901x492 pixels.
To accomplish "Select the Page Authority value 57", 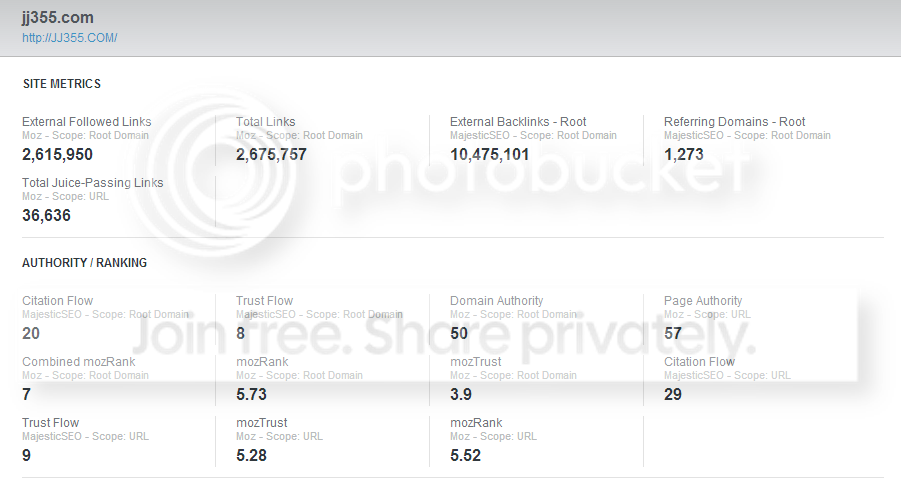I will [x=672, y=333].
